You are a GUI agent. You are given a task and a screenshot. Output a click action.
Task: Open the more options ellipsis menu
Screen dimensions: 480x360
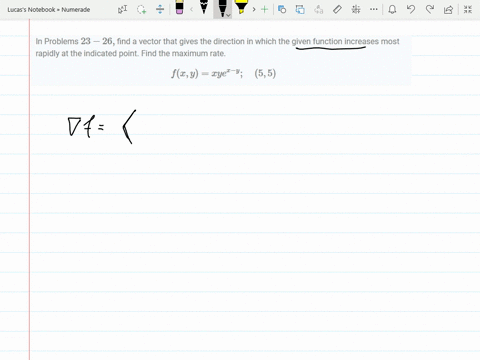pyautogui.click(x=374, y=9)
